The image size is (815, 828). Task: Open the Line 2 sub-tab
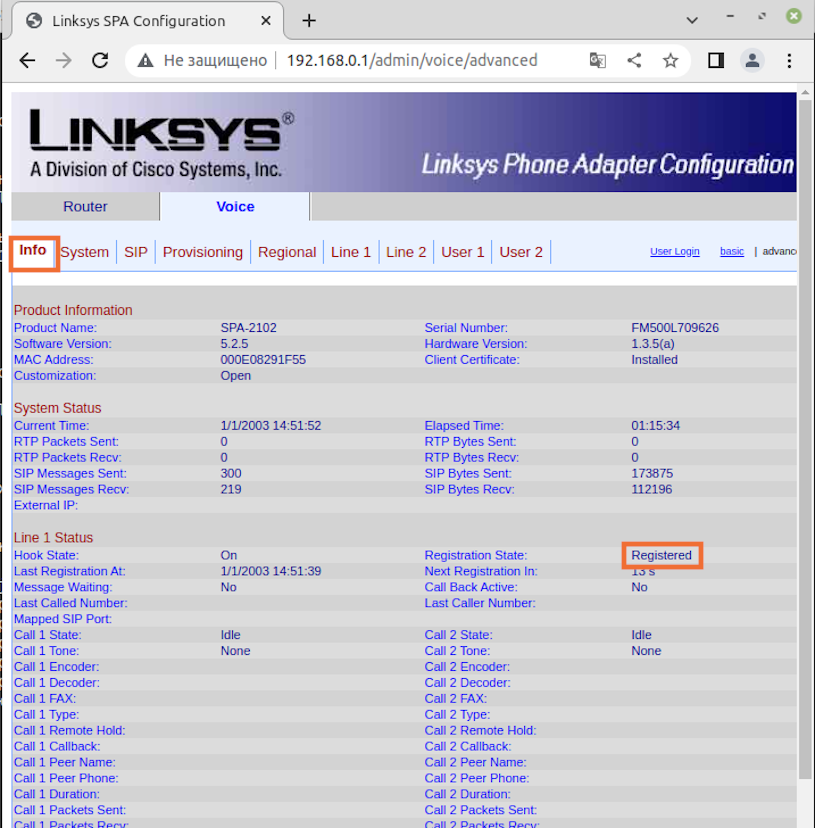click(406, 252)
